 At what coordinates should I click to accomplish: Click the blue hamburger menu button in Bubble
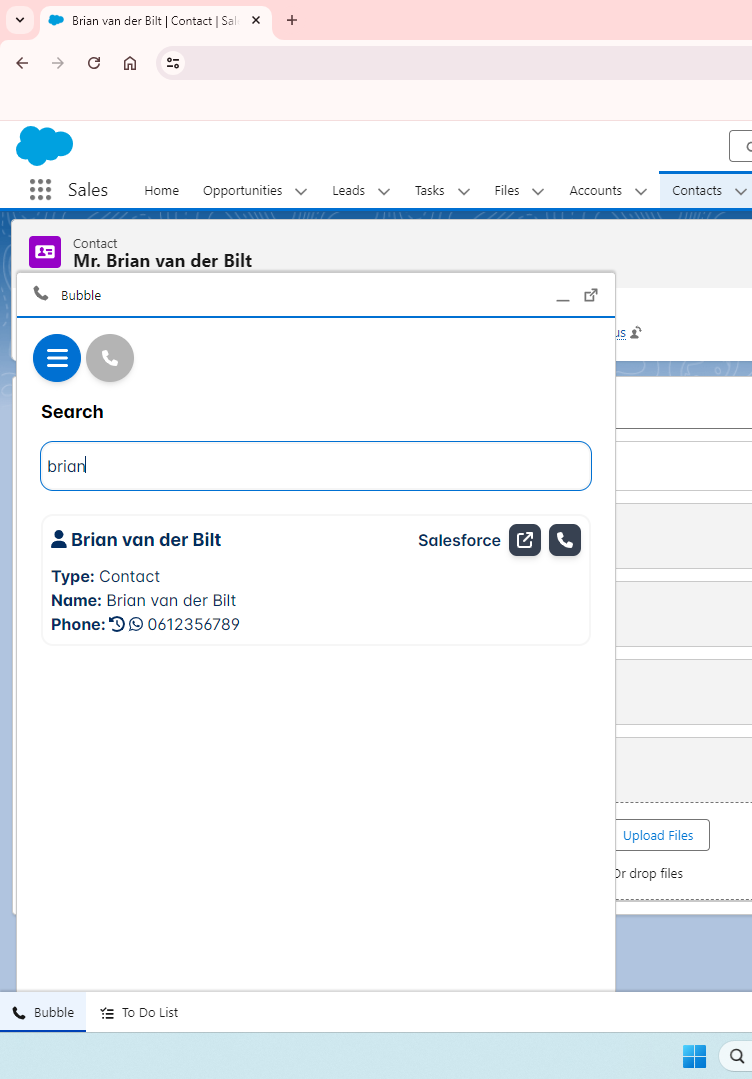[x=57, y=358]
